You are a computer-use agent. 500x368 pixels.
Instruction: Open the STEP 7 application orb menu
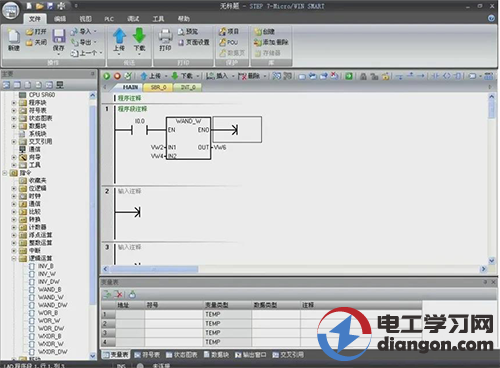[x=11, y=10]
